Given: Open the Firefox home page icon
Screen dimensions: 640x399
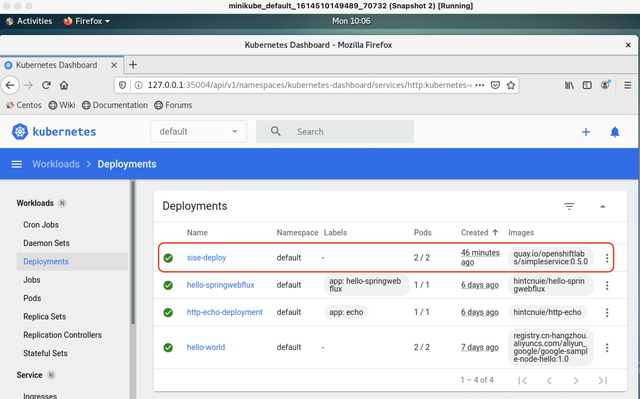Looking at the screenshot, I should tap(64, 85).
